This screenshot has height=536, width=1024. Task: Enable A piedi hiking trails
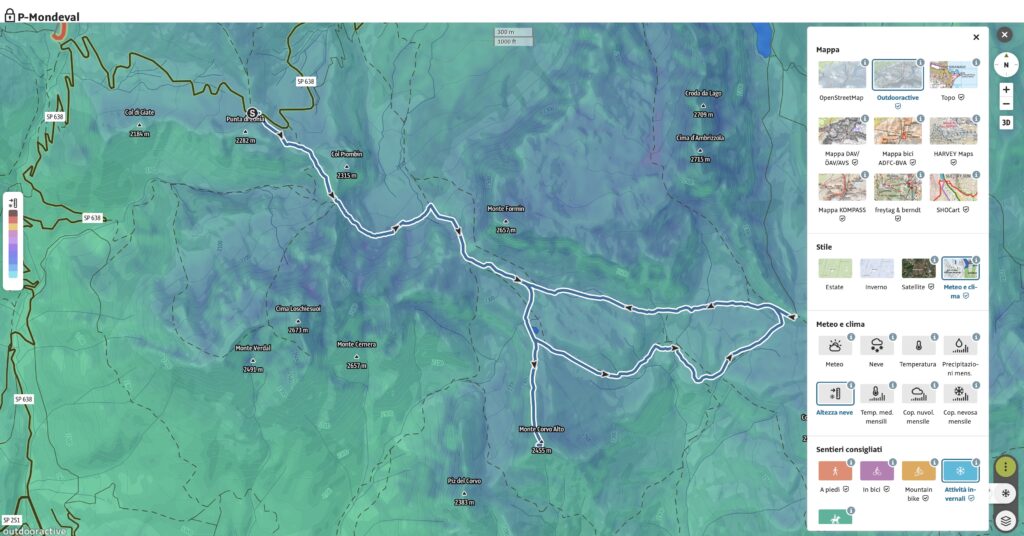pyautogui.click(x=835, y=470)
